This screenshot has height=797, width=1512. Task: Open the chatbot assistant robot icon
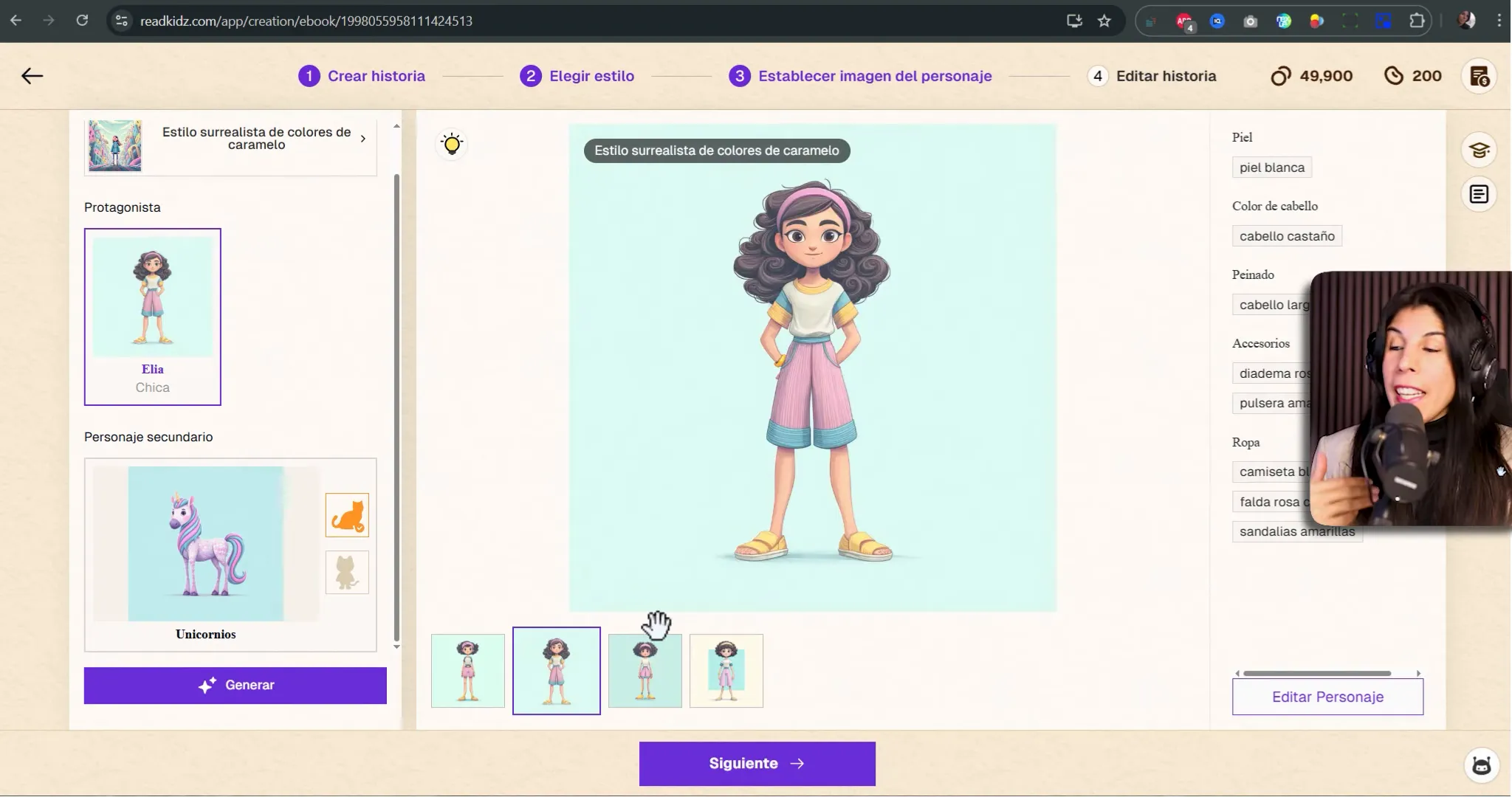[x=1482, y=765]
